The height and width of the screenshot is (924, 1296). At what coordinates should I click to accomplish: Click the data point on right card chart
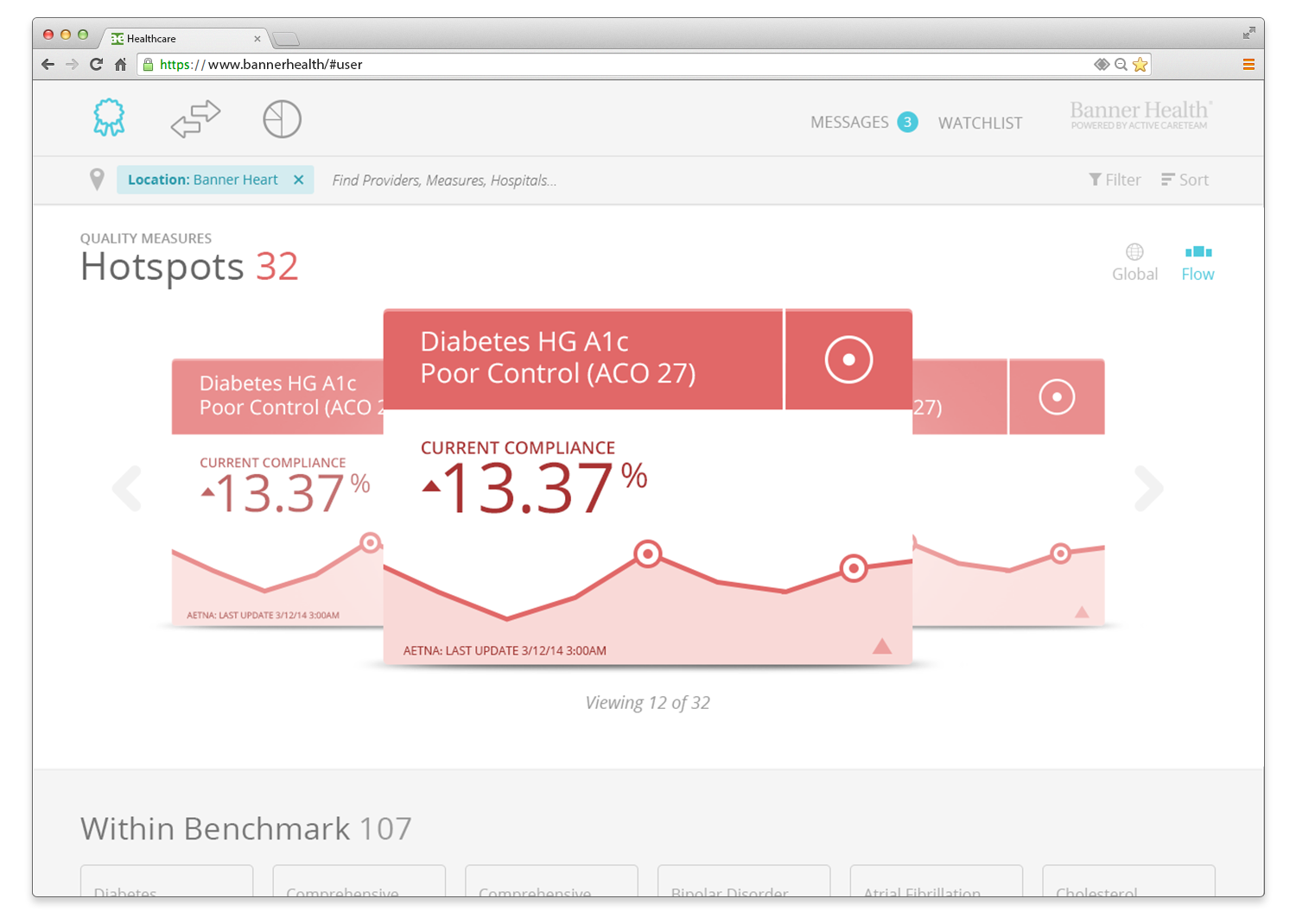tap(1060, 554)
